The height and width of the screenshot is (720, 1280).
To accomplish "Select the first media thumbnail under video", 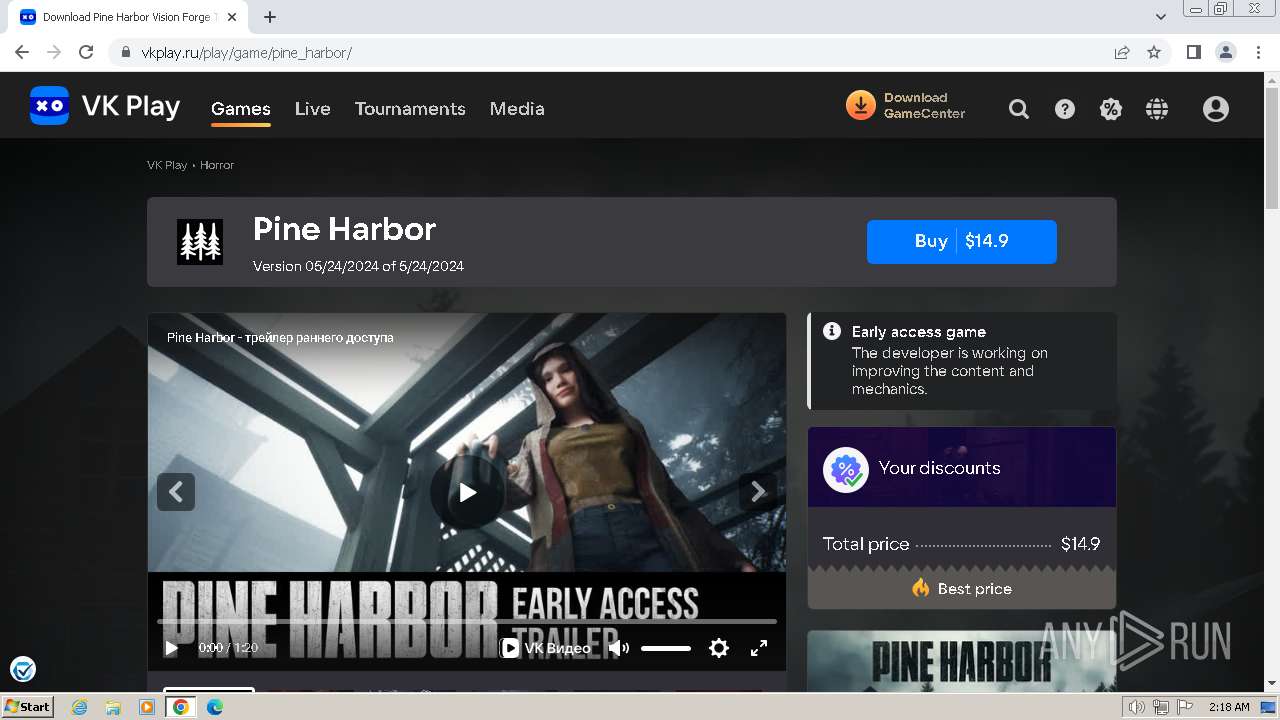I will (209, 690).
